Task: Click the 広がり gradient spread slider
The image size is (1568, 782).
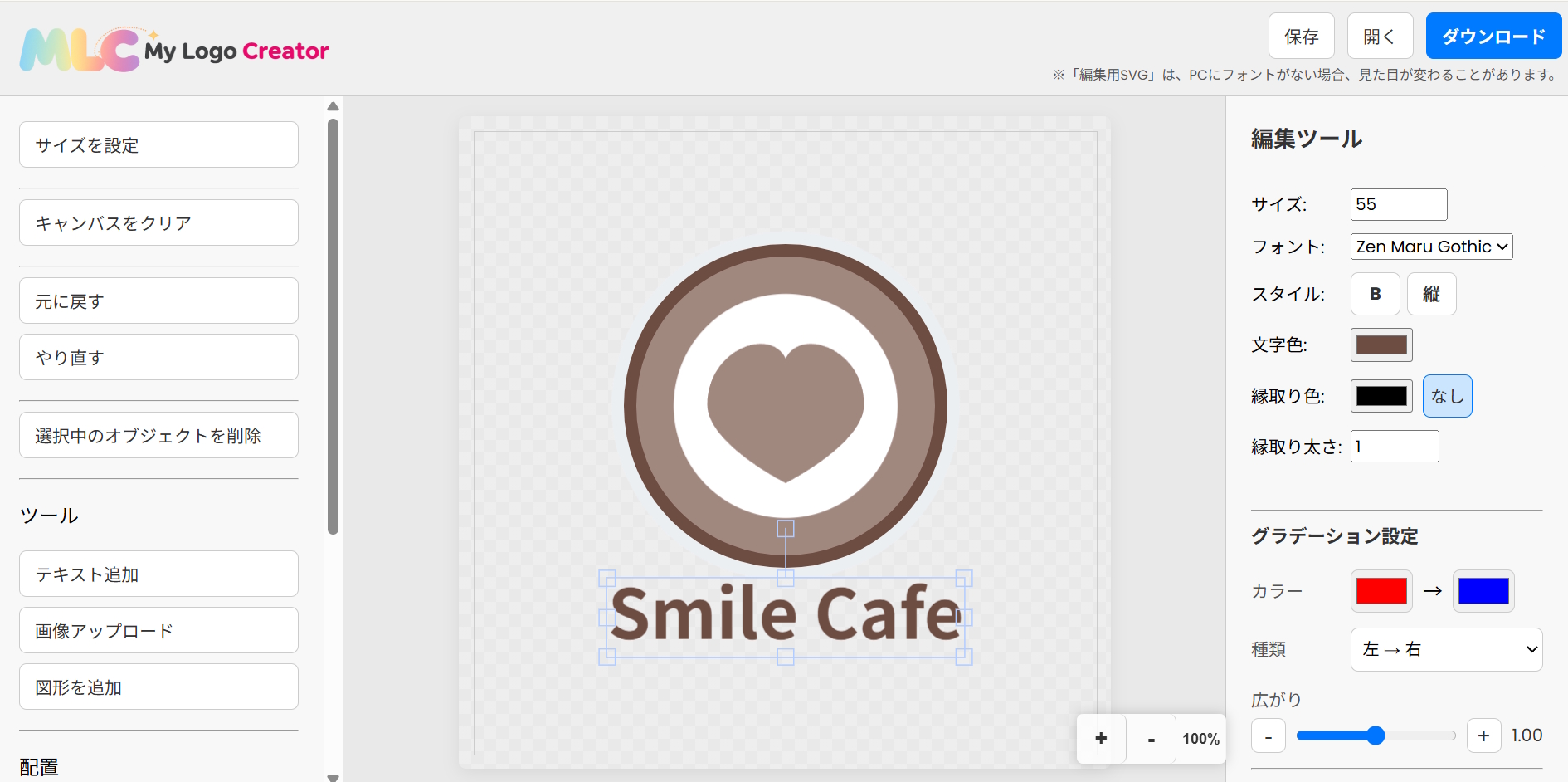Action: click(x=1376, y=736)
